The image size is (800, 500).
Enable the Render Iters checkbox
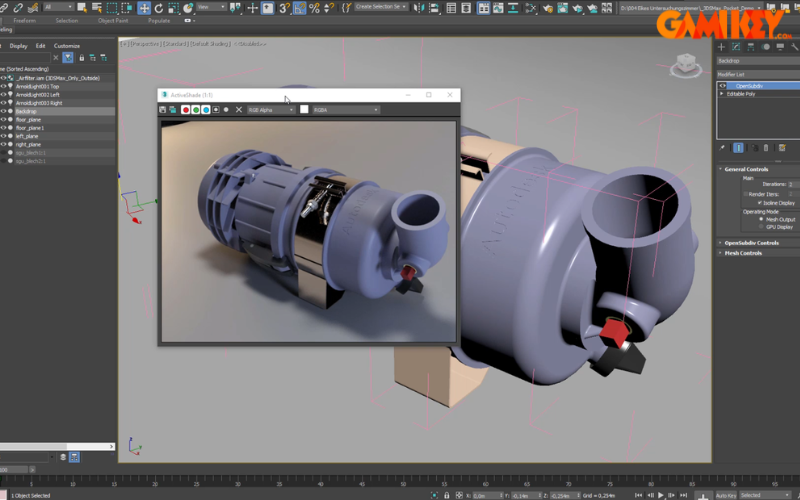(746, 194)
